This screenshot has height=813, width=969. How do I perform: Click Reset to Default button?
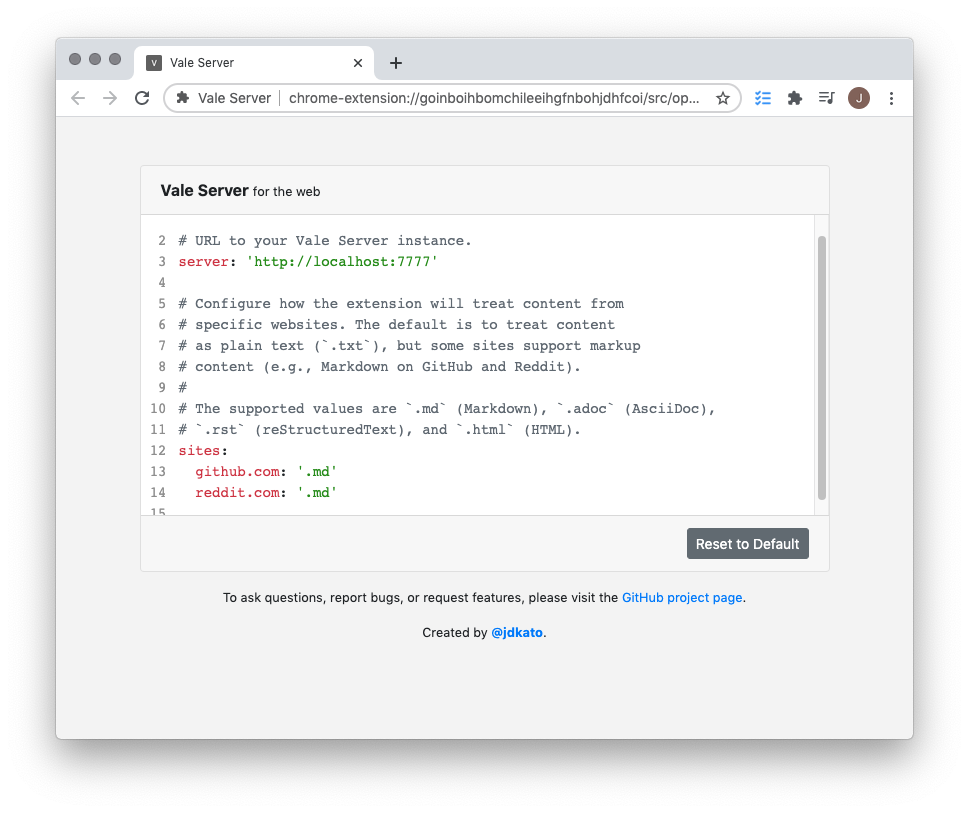(747, 544)
